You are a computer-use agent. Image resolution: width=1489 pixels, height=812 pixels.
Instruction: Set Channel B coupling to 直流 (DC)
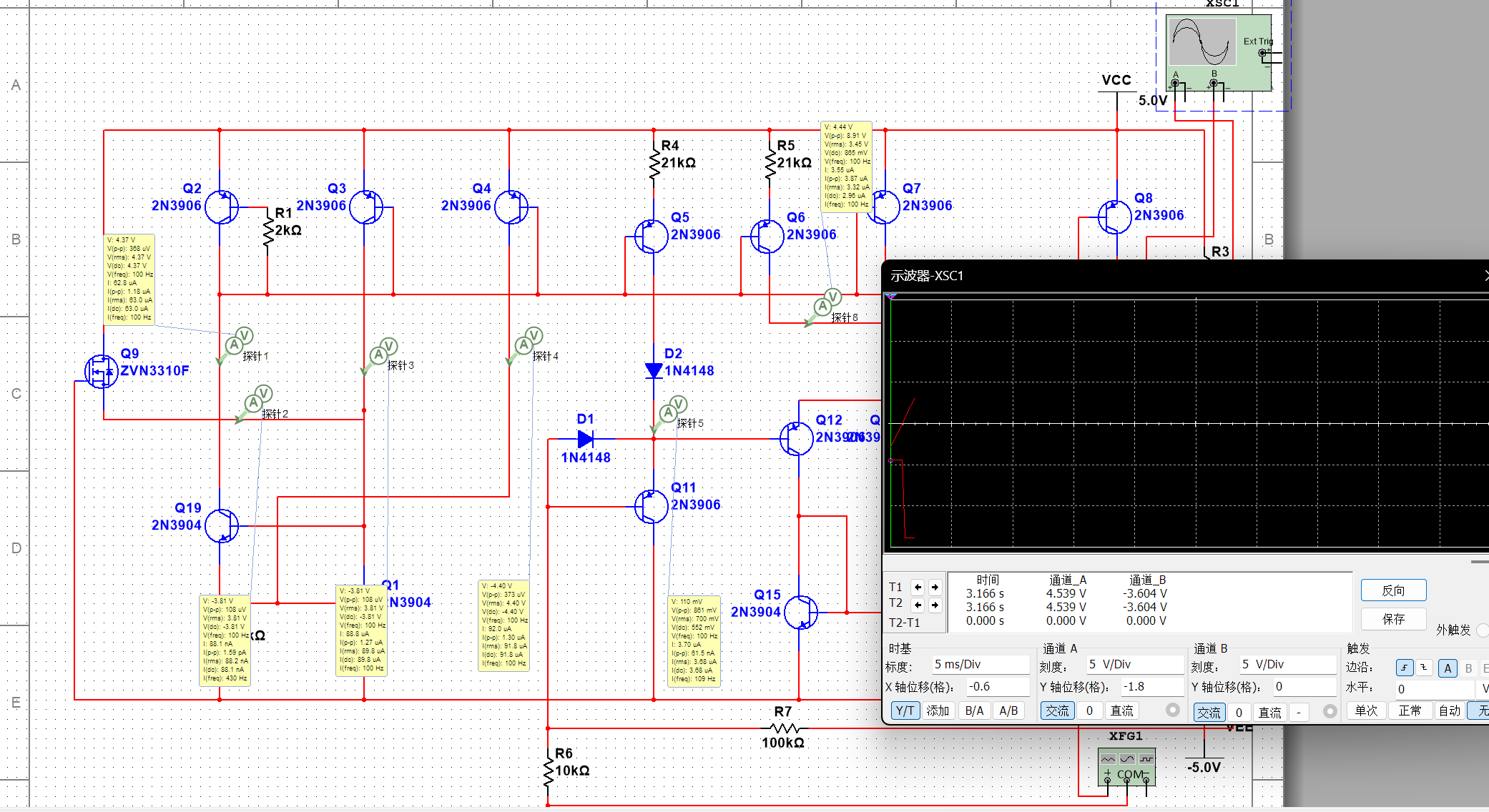(x=1270, y=712)
